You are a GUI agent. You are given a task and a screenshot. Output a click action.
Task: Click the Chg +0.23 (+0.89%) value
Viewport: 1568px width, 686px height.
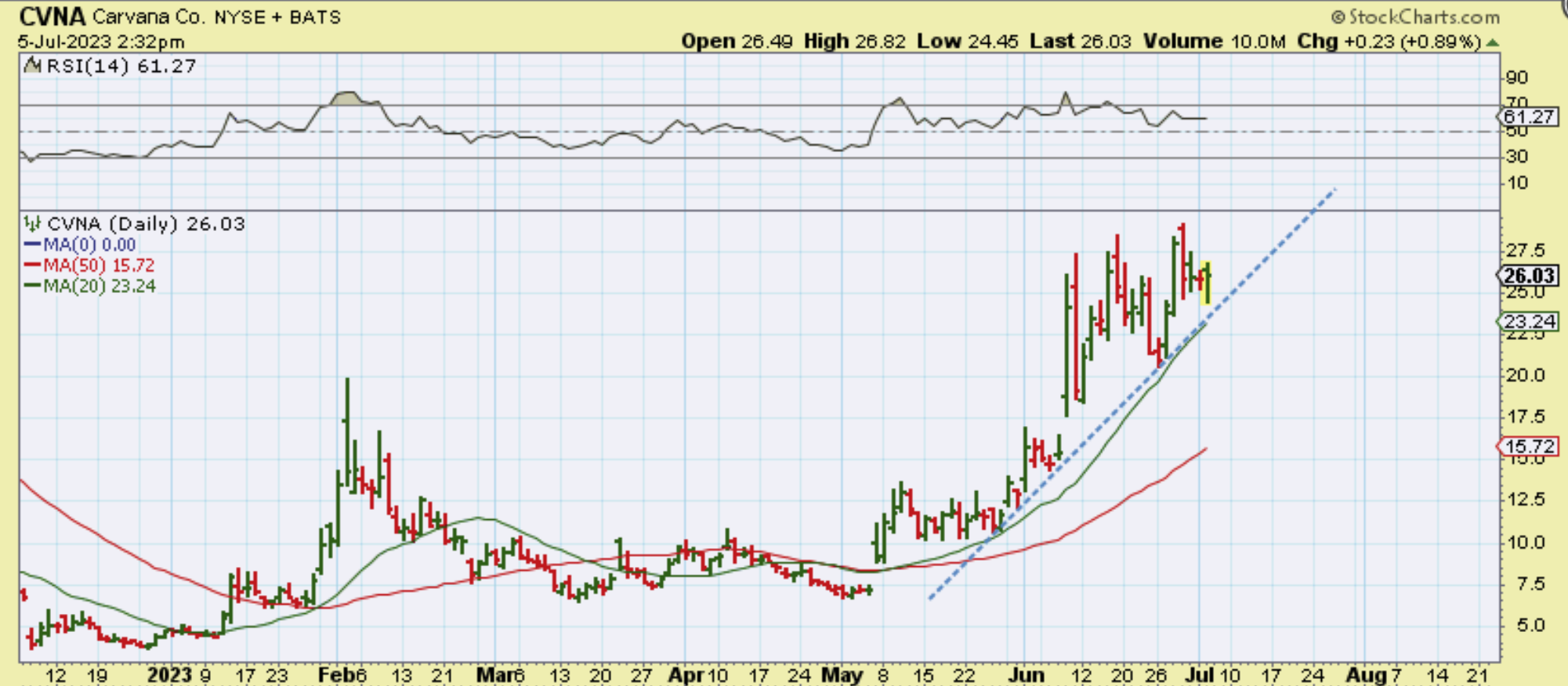coord(1389,41)
